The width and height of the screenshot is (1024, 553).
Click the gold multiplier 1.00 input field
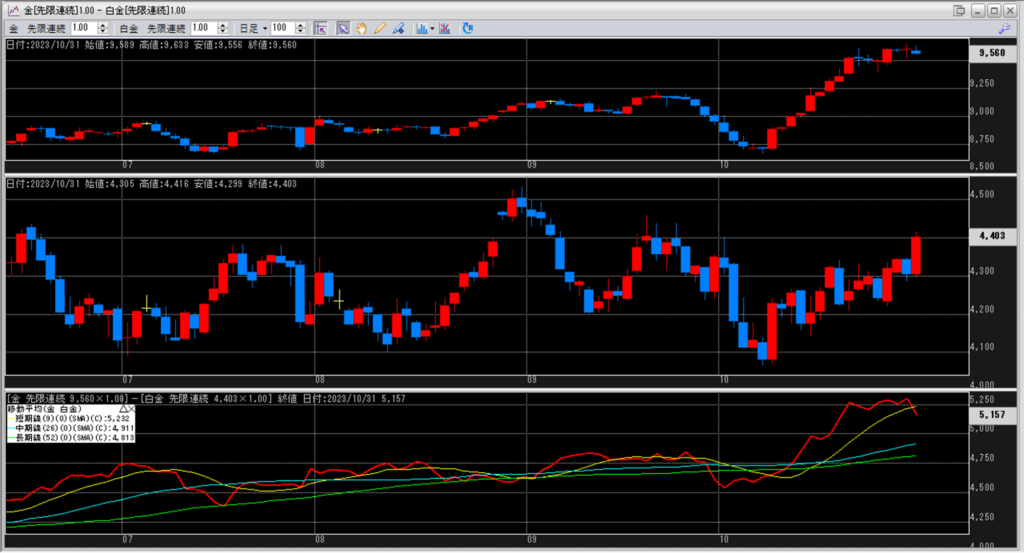[x=84, y=28]
